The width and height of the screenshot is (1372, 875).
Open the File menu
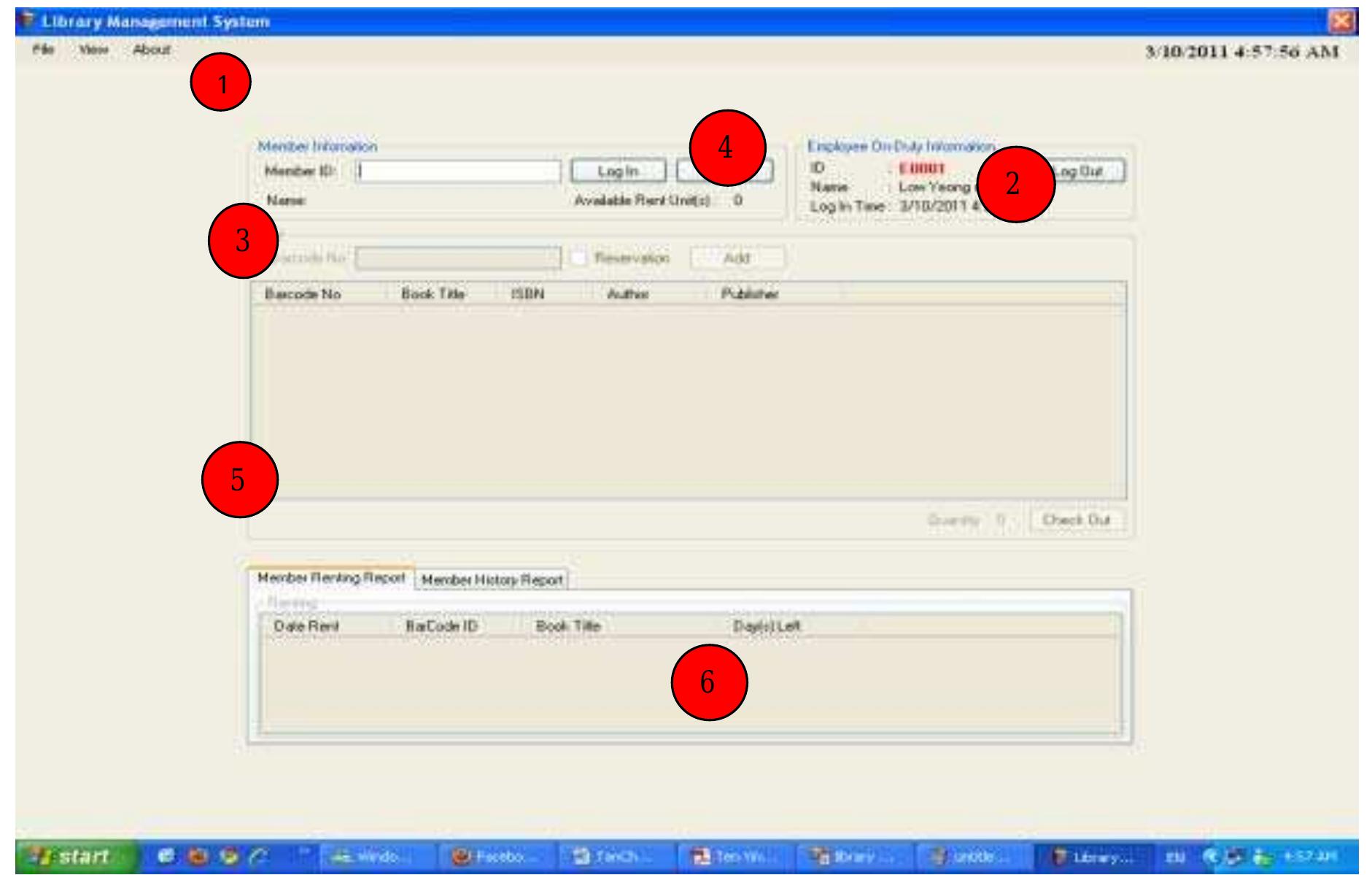point(43,50)
